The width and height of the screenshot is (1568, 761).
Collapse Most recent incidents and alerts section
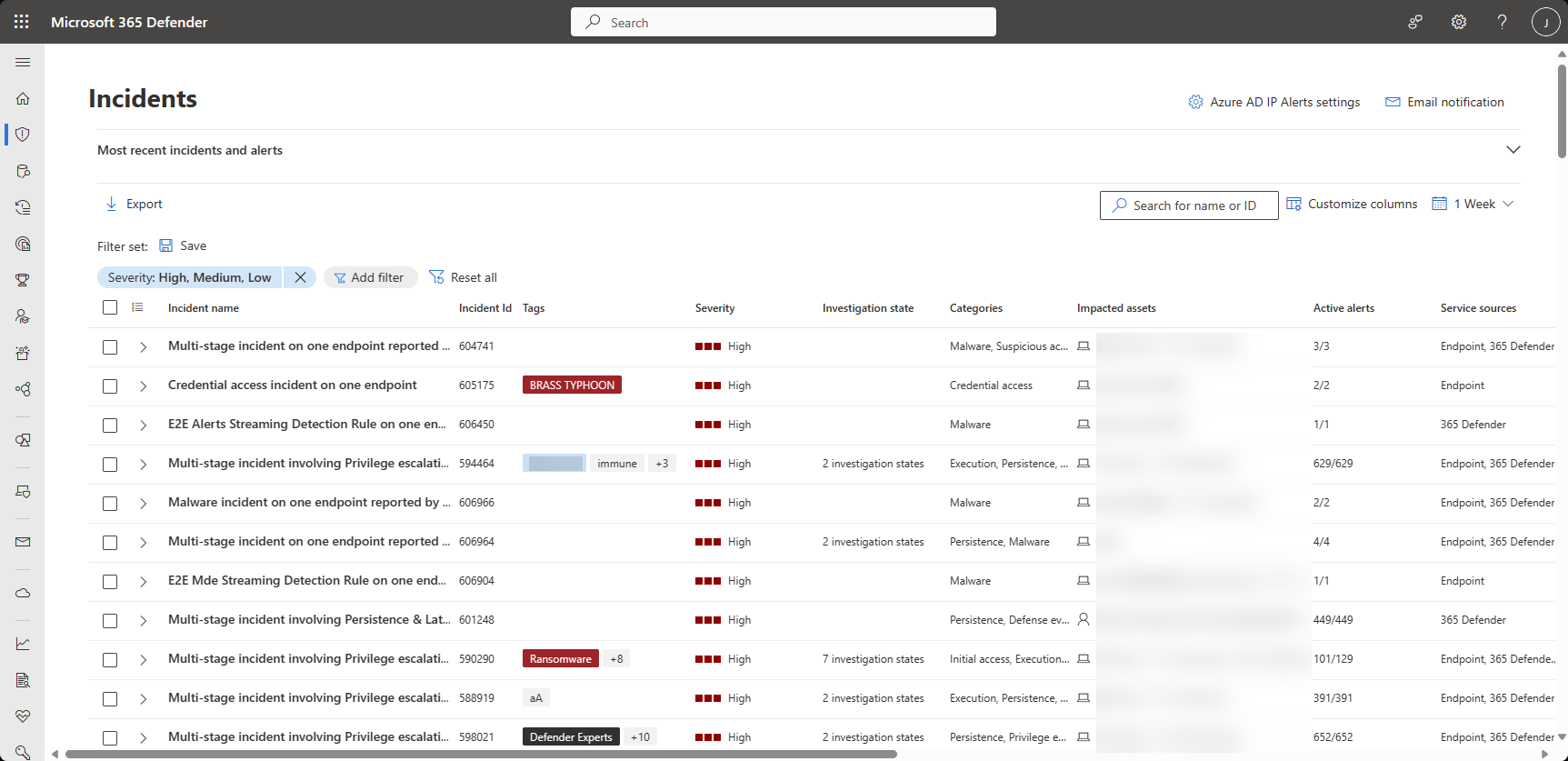tap(1513, 150)
